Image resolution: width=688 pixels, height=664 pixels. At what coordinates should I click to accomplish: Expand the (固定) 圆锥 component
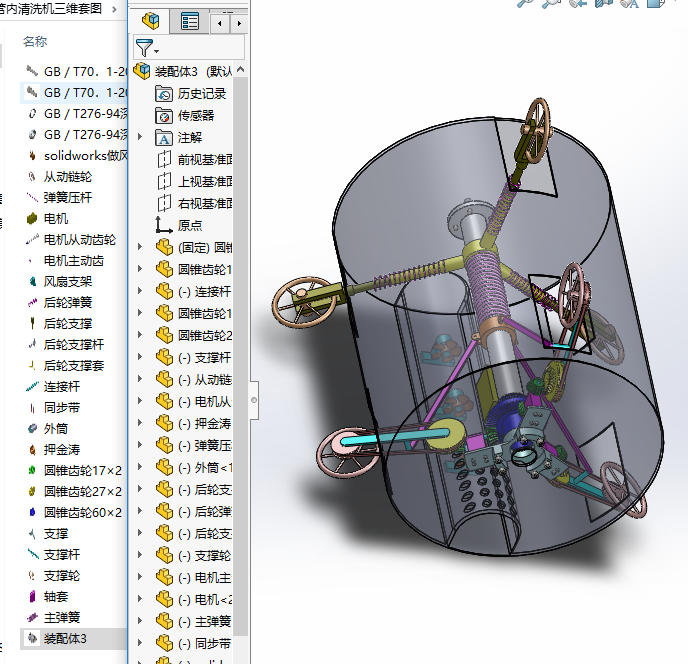pyautogui.click(x=140, y=247)
